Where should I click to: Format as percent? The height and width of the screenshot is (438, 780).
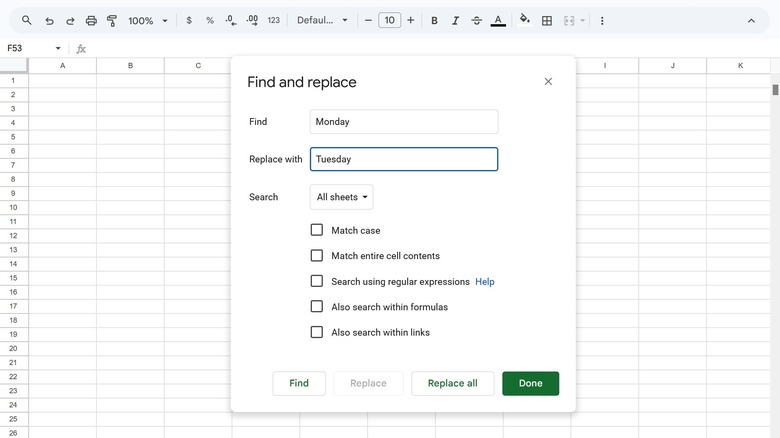(x=210, y=20)
